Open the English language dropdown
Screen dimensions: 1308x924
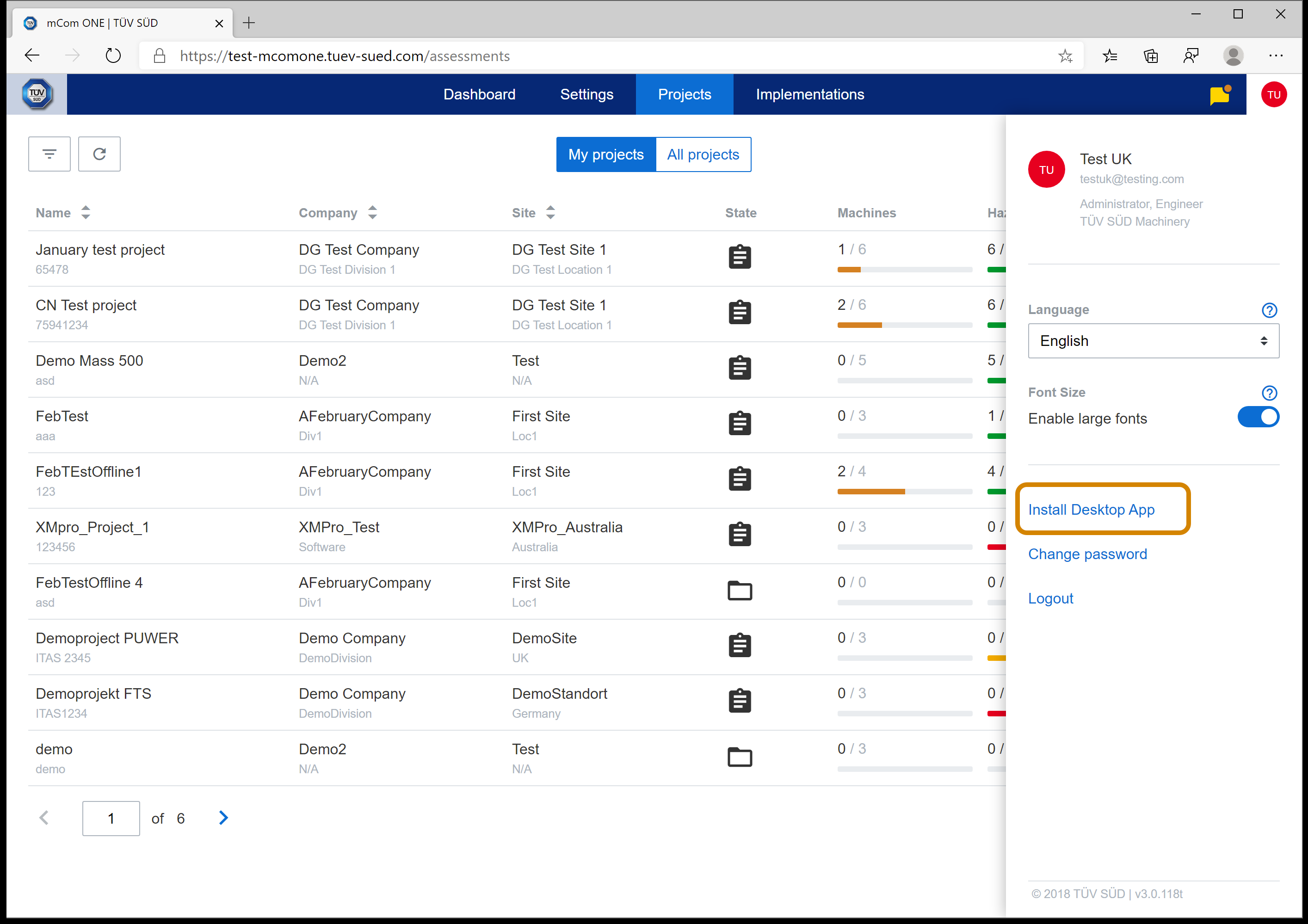coord(1153,341)
